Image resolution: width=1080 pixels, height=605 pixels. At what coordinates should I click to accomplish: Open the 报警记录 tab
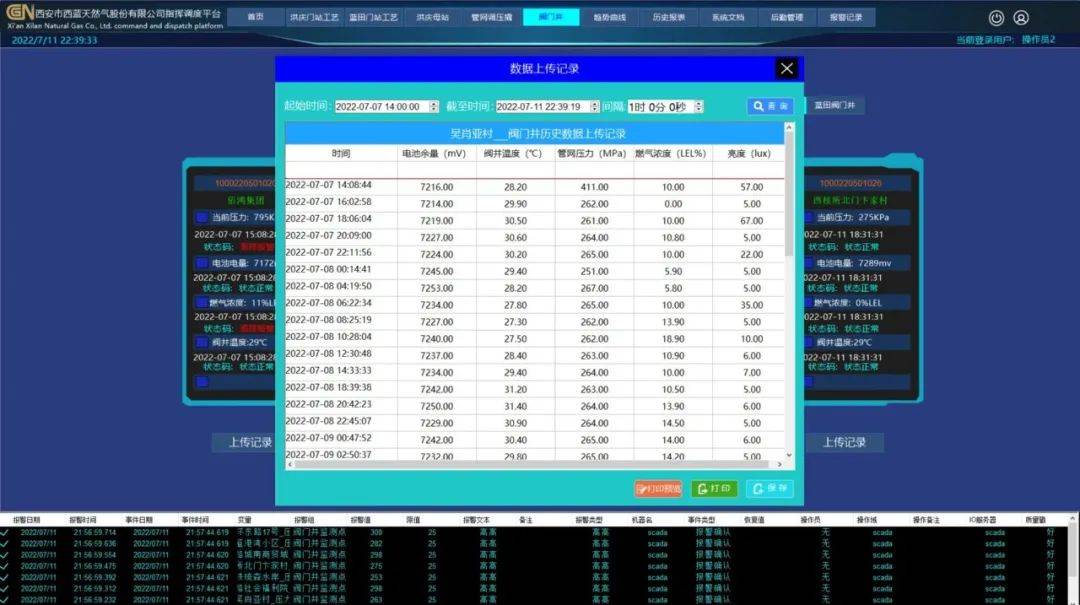tap(846, 17)
